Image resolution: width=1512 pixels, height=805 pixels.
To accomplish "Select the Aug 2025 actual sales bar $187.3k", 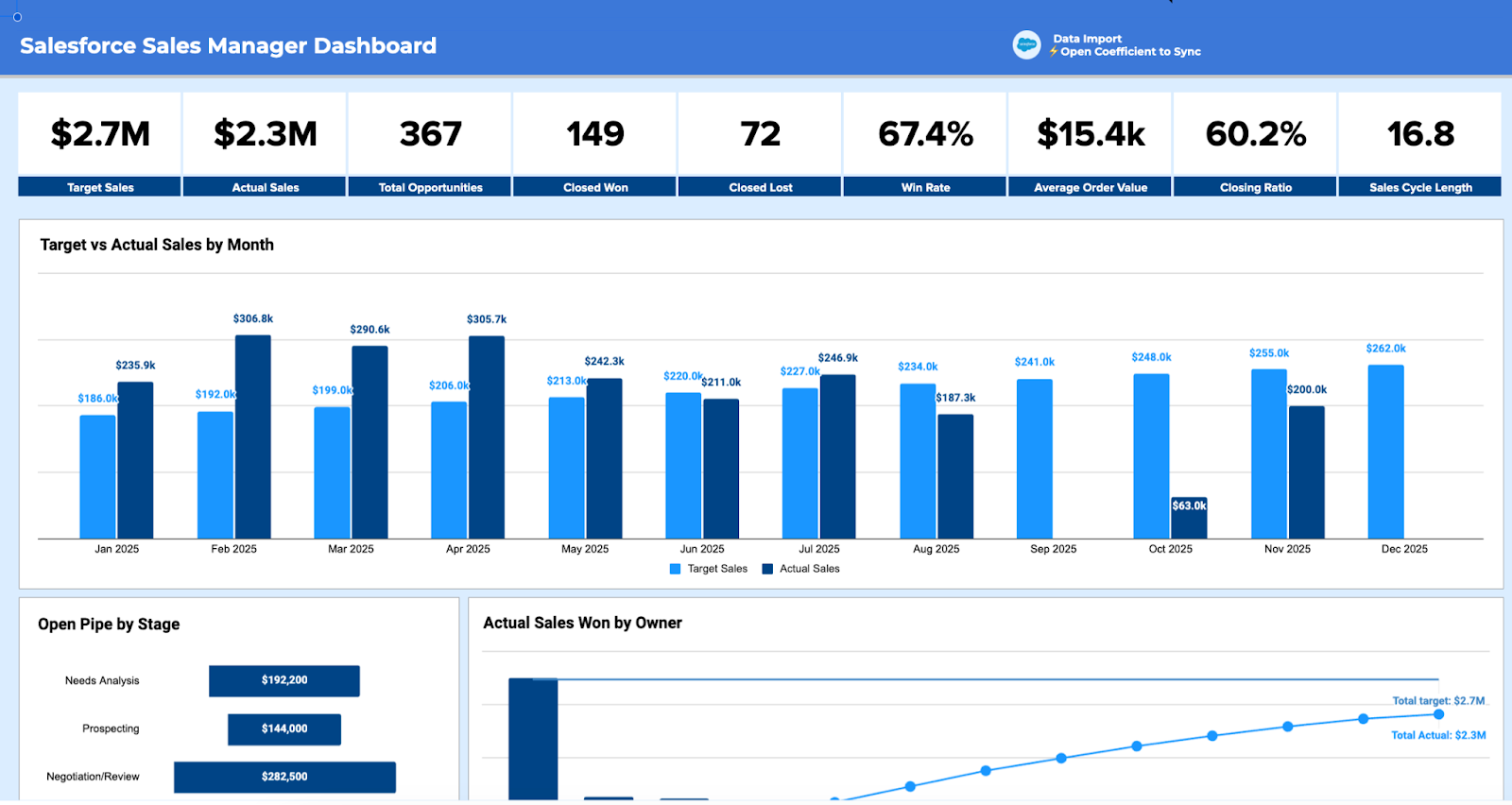I will [955, 476].
